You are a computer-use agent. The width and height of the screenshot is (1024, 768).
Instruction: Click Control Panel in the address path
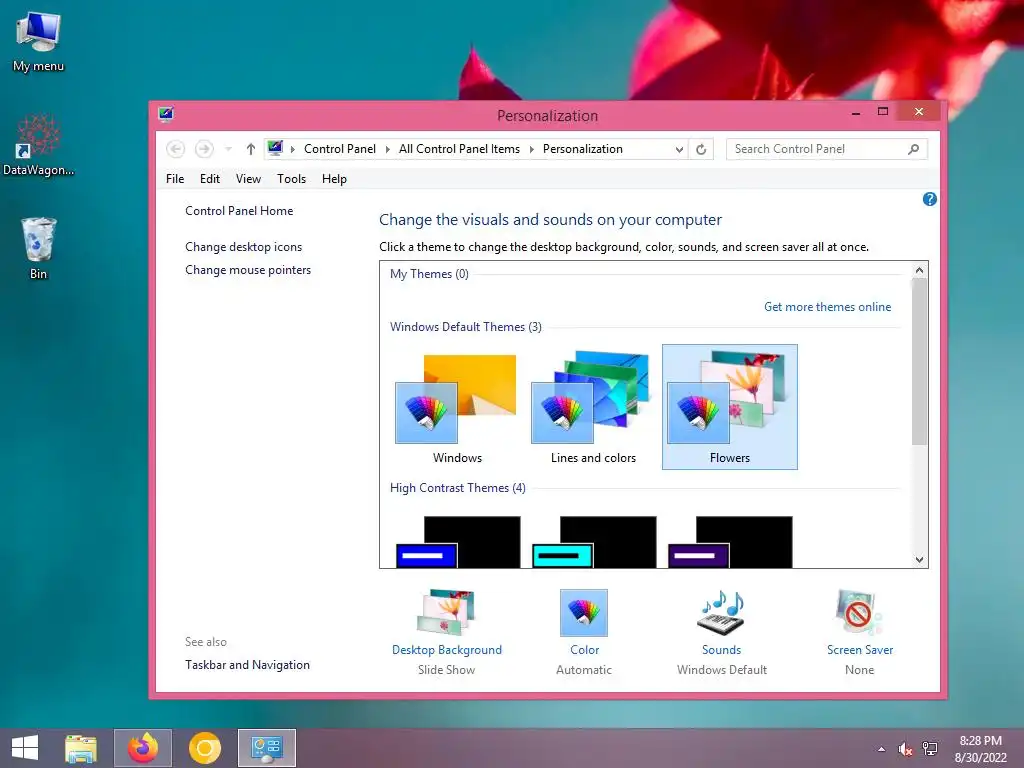[340, 149]
